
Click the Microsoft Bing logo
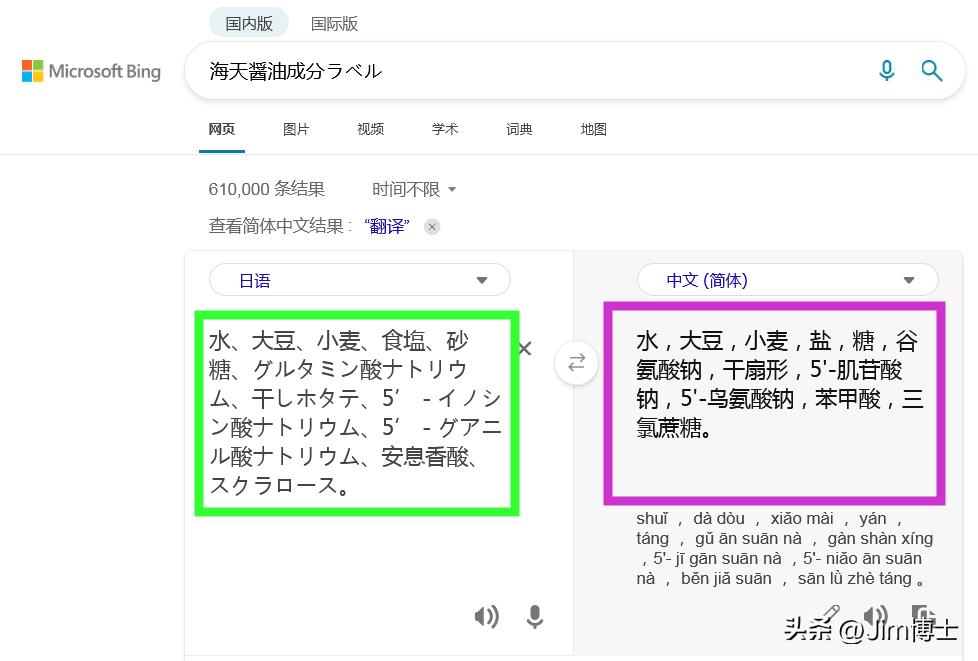click(91, 71)
